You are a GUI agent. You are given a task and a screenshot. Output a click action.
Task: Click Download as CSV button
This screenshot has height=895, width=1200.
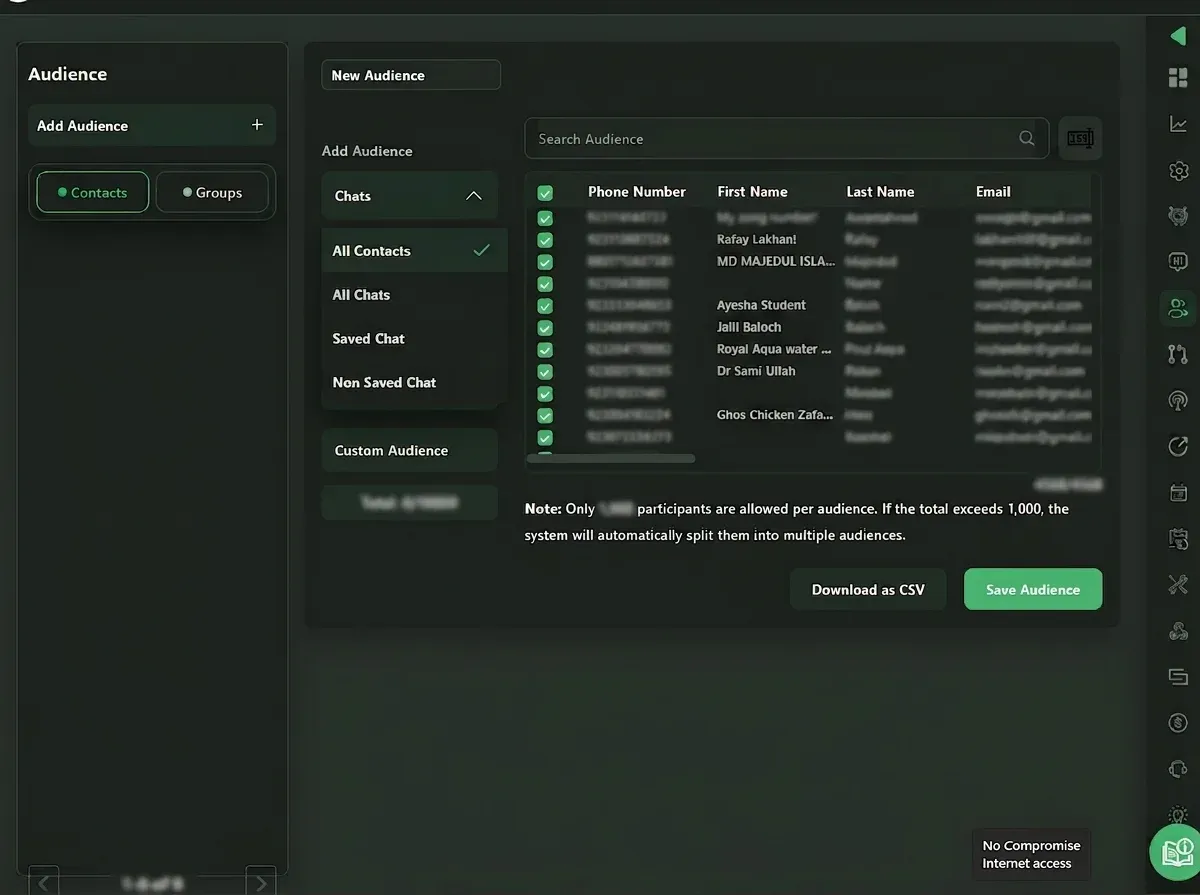pos(868,590)
